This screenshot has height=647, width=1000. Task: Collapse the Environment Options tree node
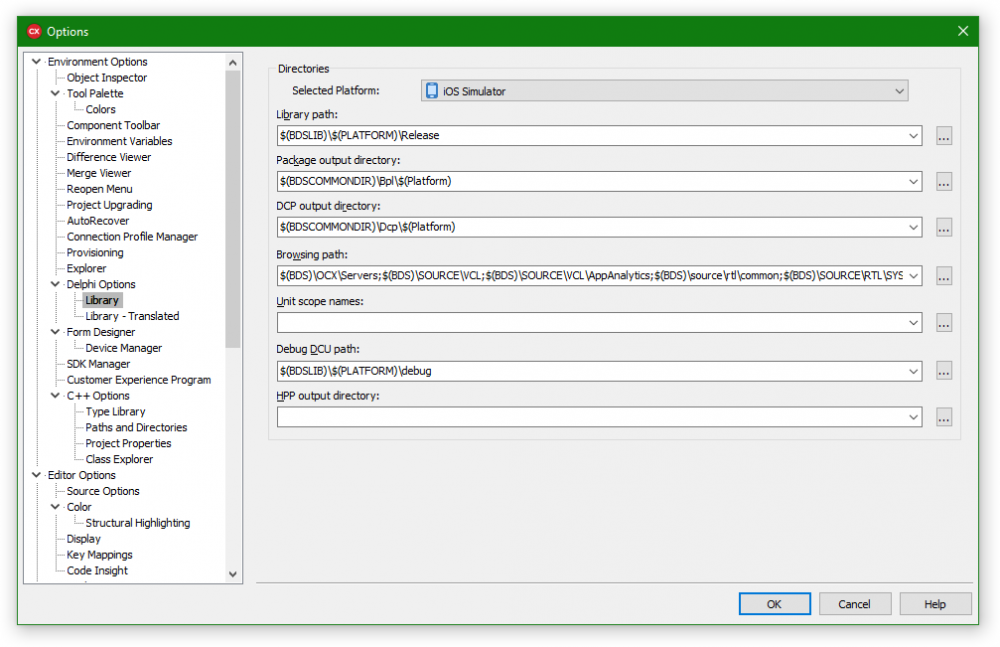pos(36,62)
